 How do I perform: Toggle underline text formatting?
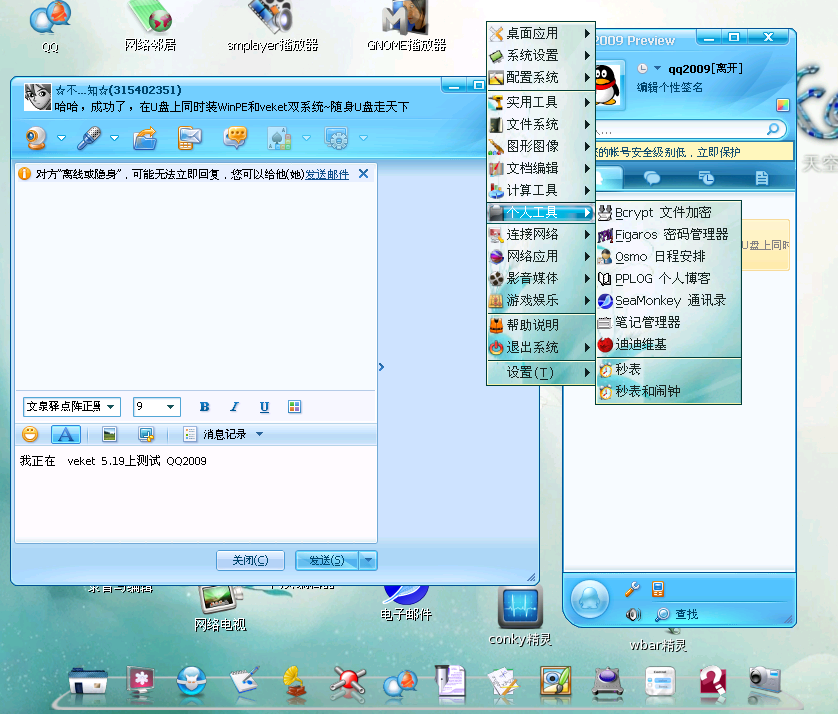(264, 407)
